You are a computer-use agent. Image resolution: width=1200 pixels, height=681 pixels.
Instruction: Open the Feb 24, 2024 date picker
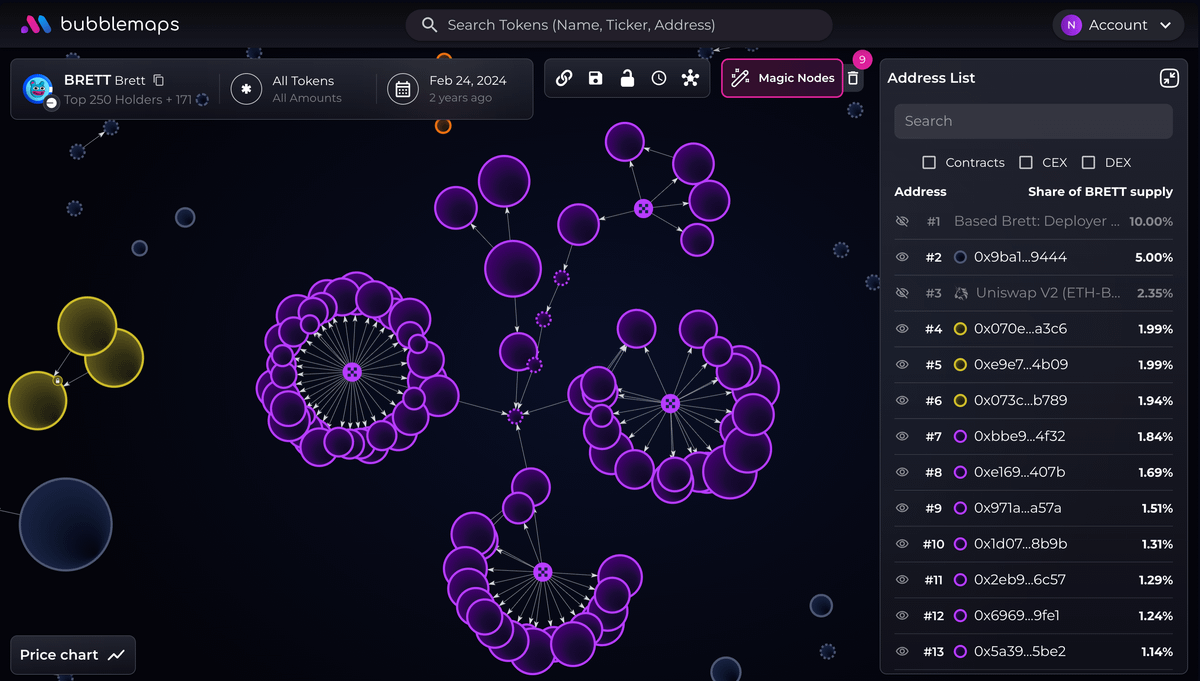coord(450,89)
